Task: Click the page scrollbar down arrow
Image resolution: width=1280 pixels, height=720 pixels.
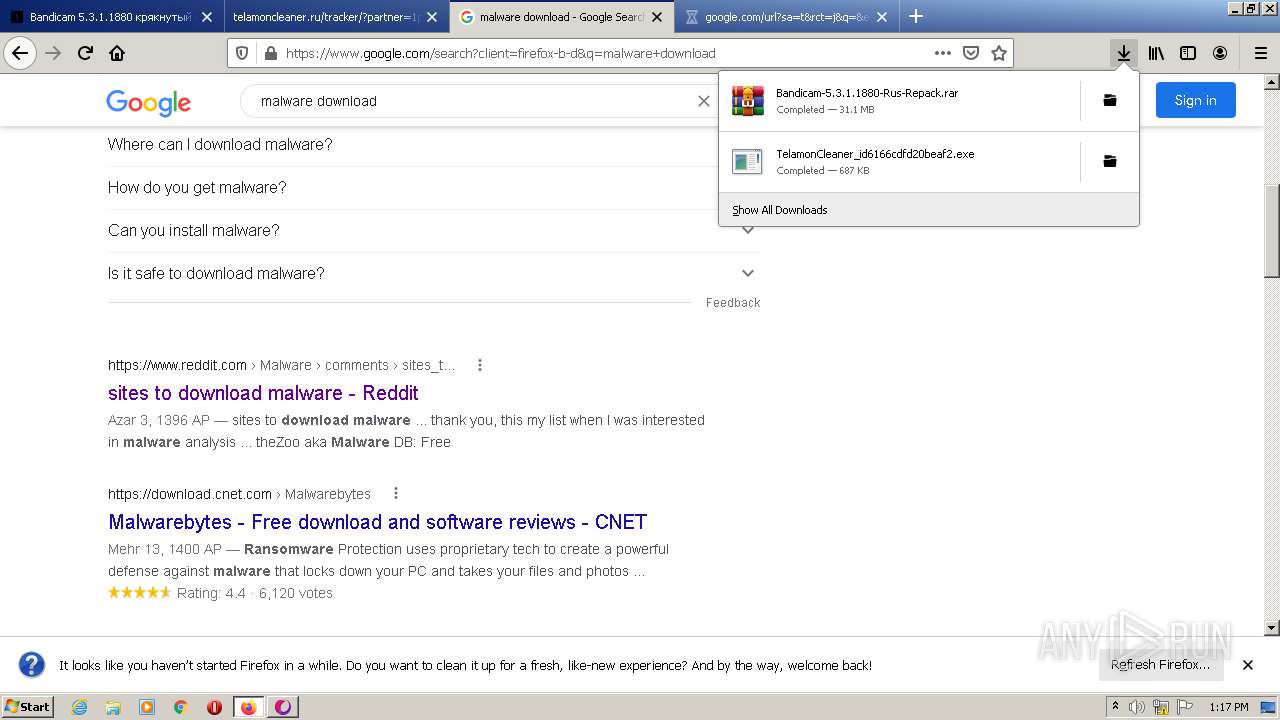Action: point(1271,628)
